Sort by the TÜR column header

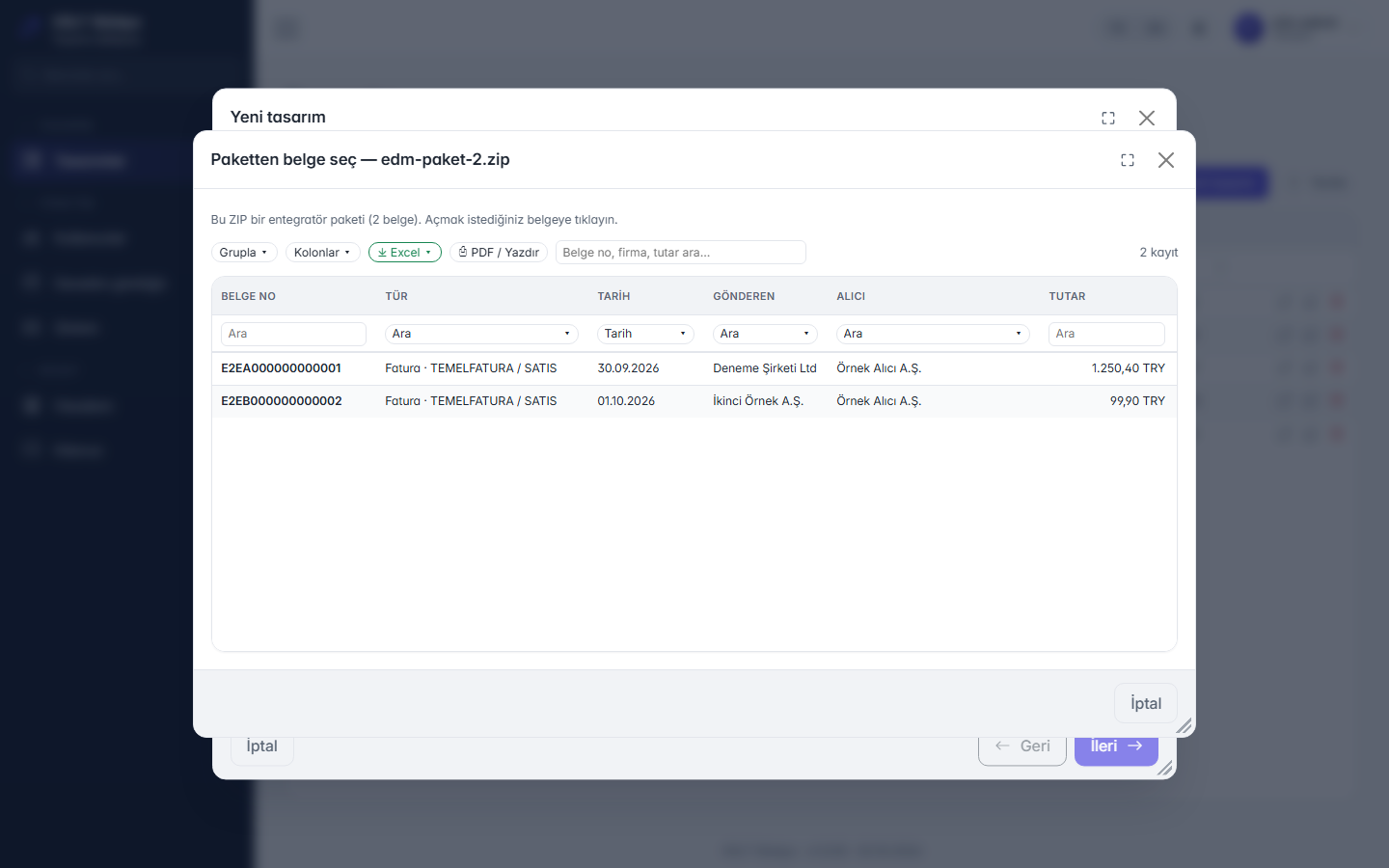tap(396, 296)
